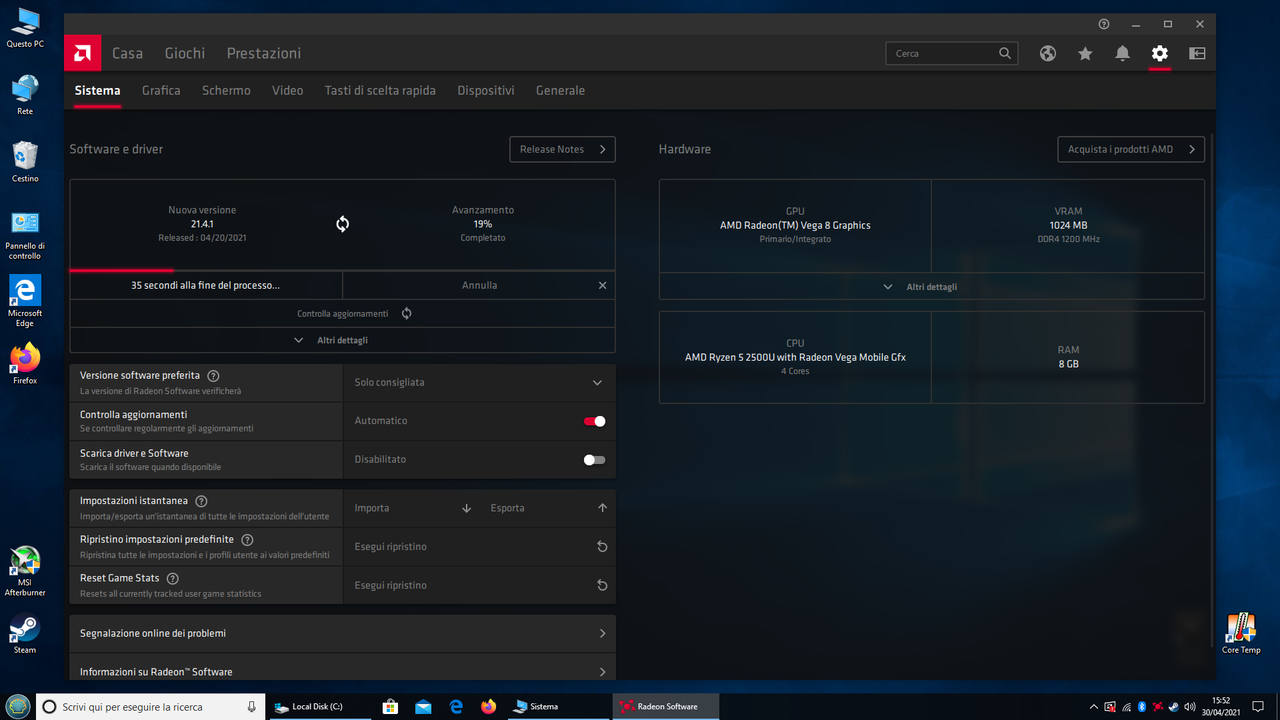Click Annulla to cancel update
This screenshot has width=1280, height=720.
(x=479, y=285)
